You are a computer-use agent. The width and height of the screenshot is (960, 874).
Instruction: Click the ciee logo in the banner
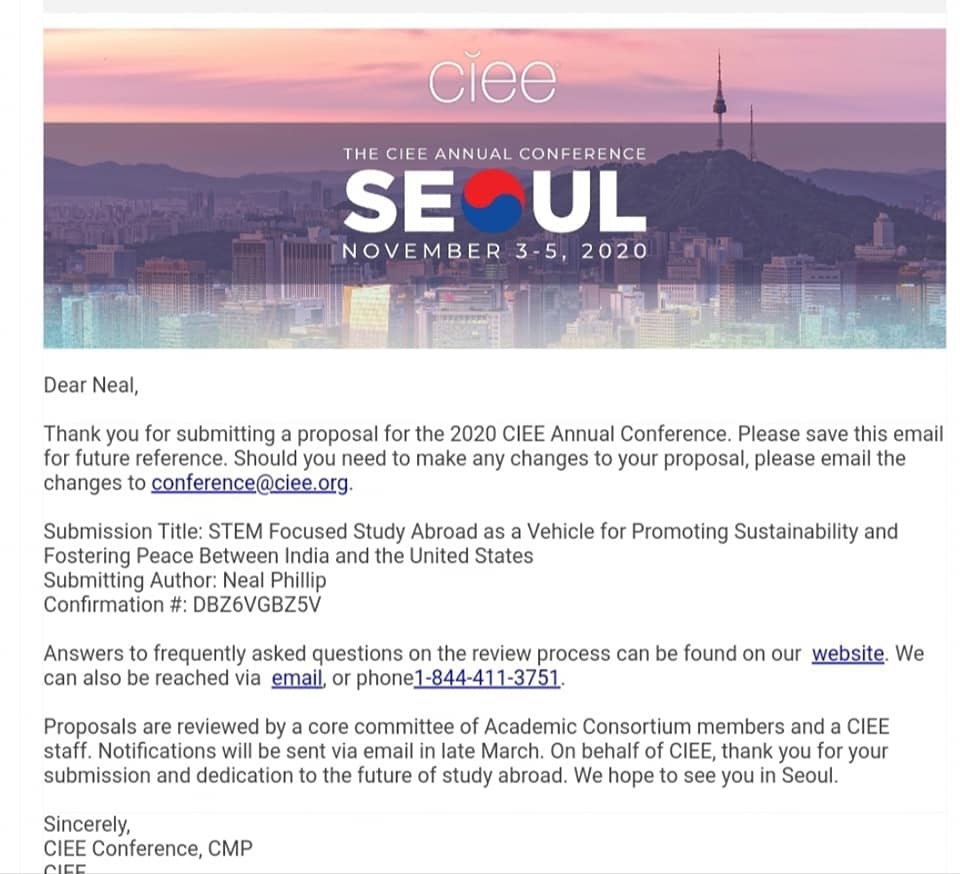[x=493, y=78]
